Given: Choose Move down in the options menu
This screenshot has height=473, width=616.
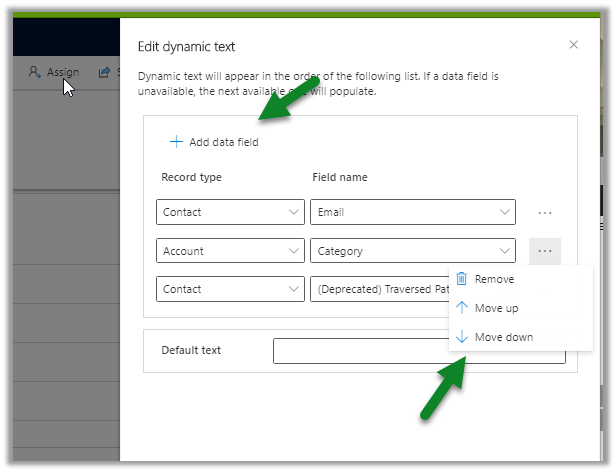Looking at the screenshot, I should tap(503, 337).
